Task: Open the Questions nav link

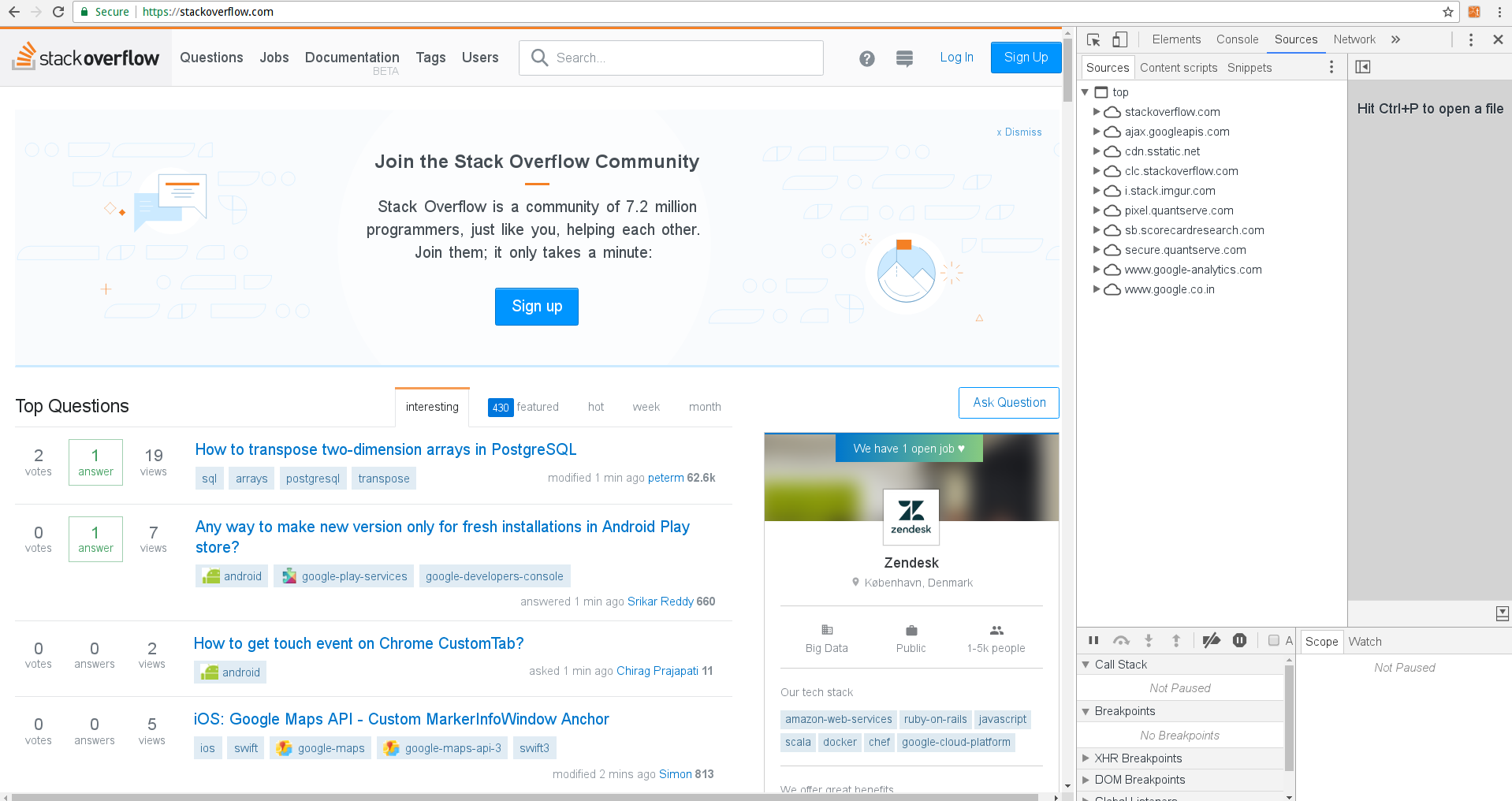Action: pyautogui.click(x=211, y=58)
